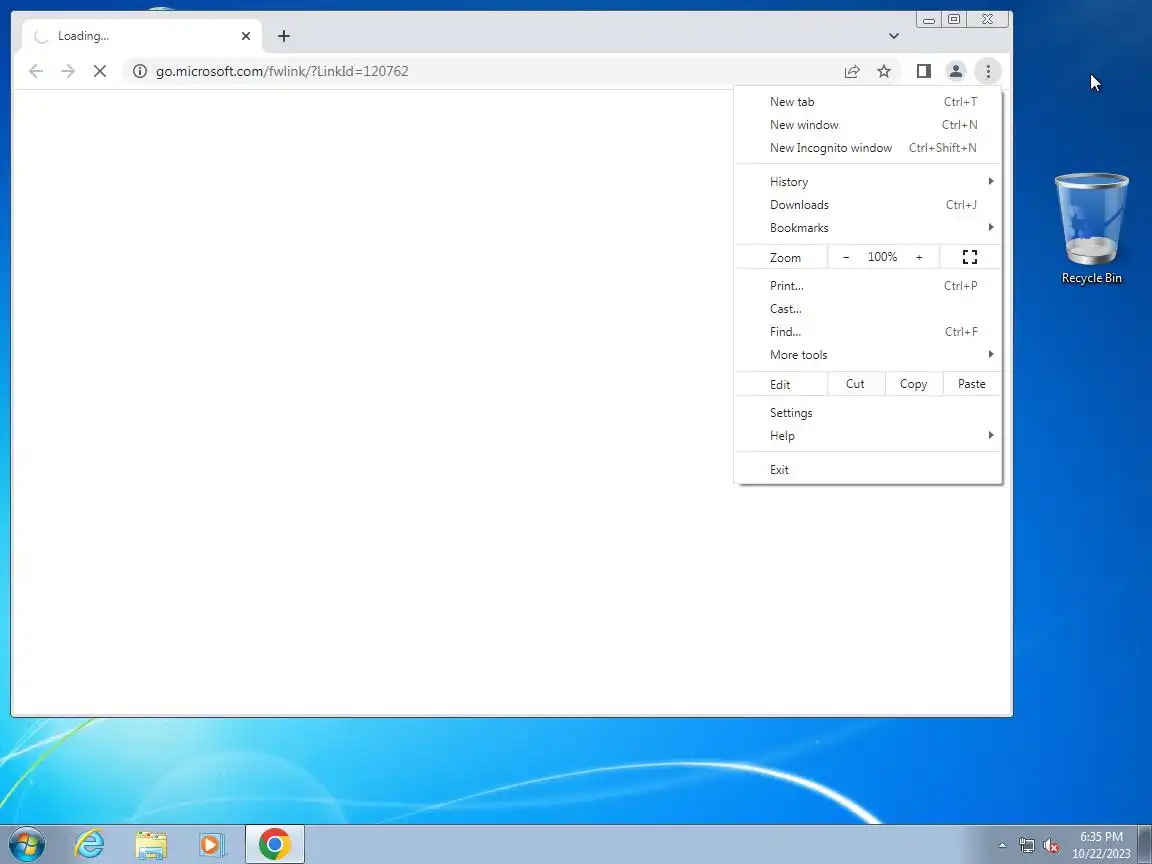Open a New Incognito window
The image size is (1152, 864).
868,148
